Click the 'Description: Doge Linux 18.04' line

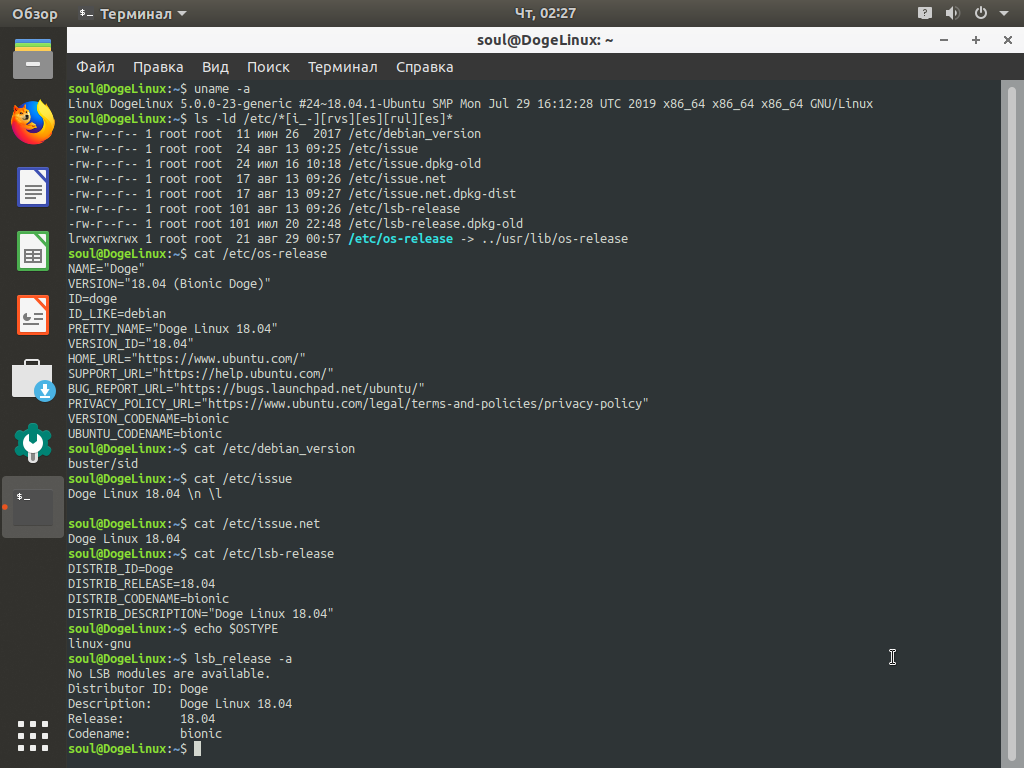tap(180, 704)
